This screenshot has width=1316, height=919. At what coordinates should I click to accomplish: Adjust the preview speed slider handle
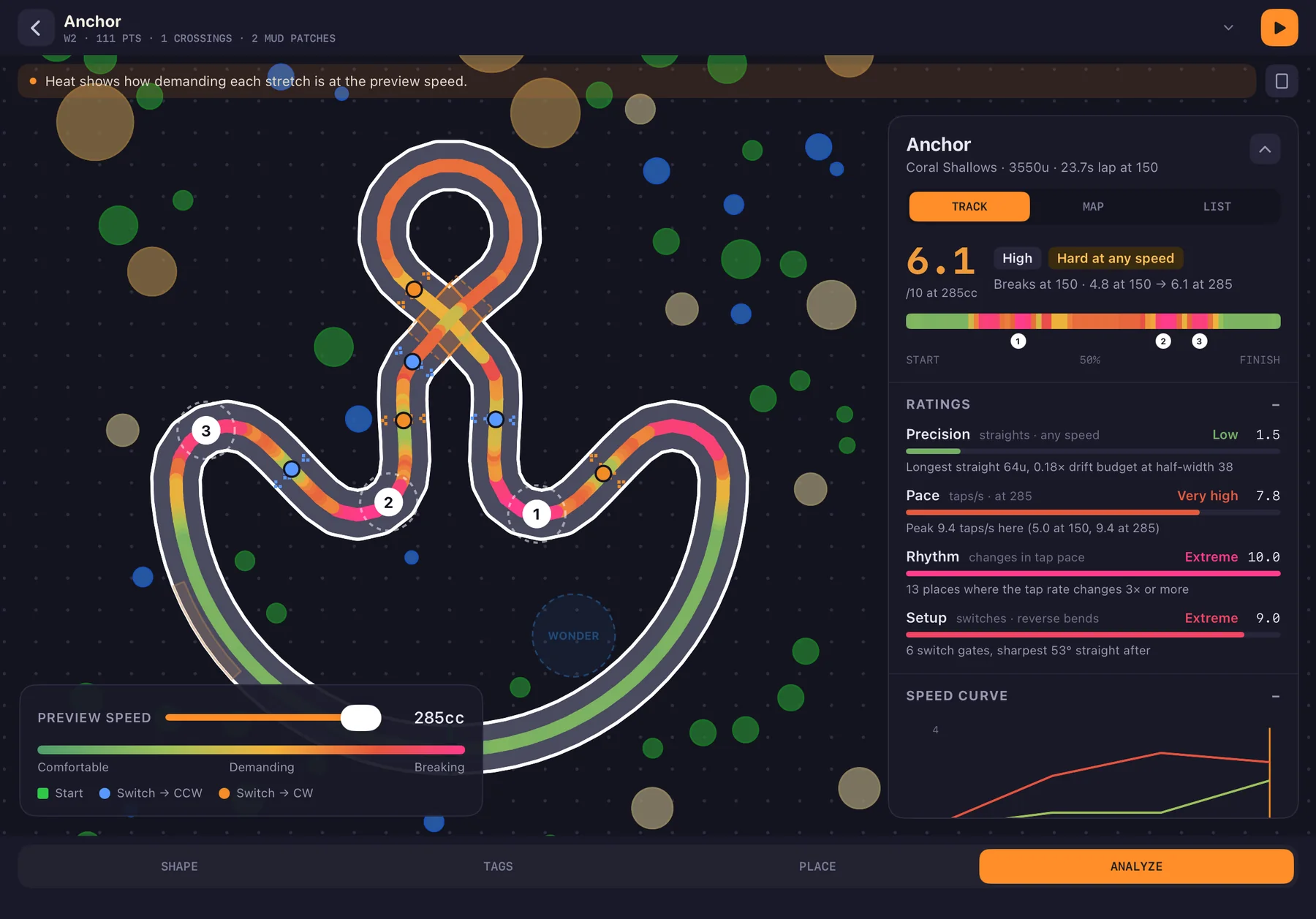(x=361, y=718)
